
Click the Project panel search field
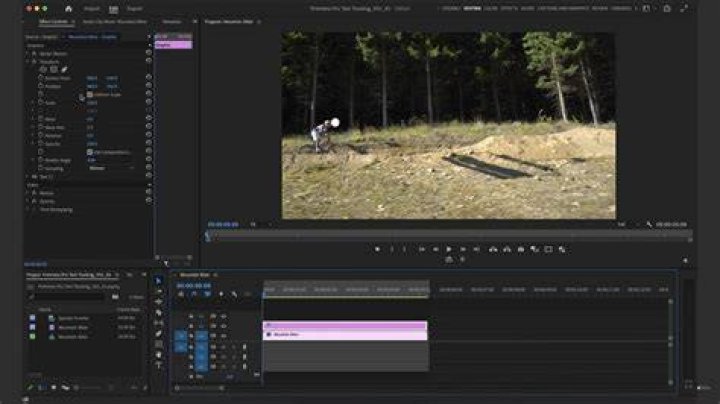[69, 297]
